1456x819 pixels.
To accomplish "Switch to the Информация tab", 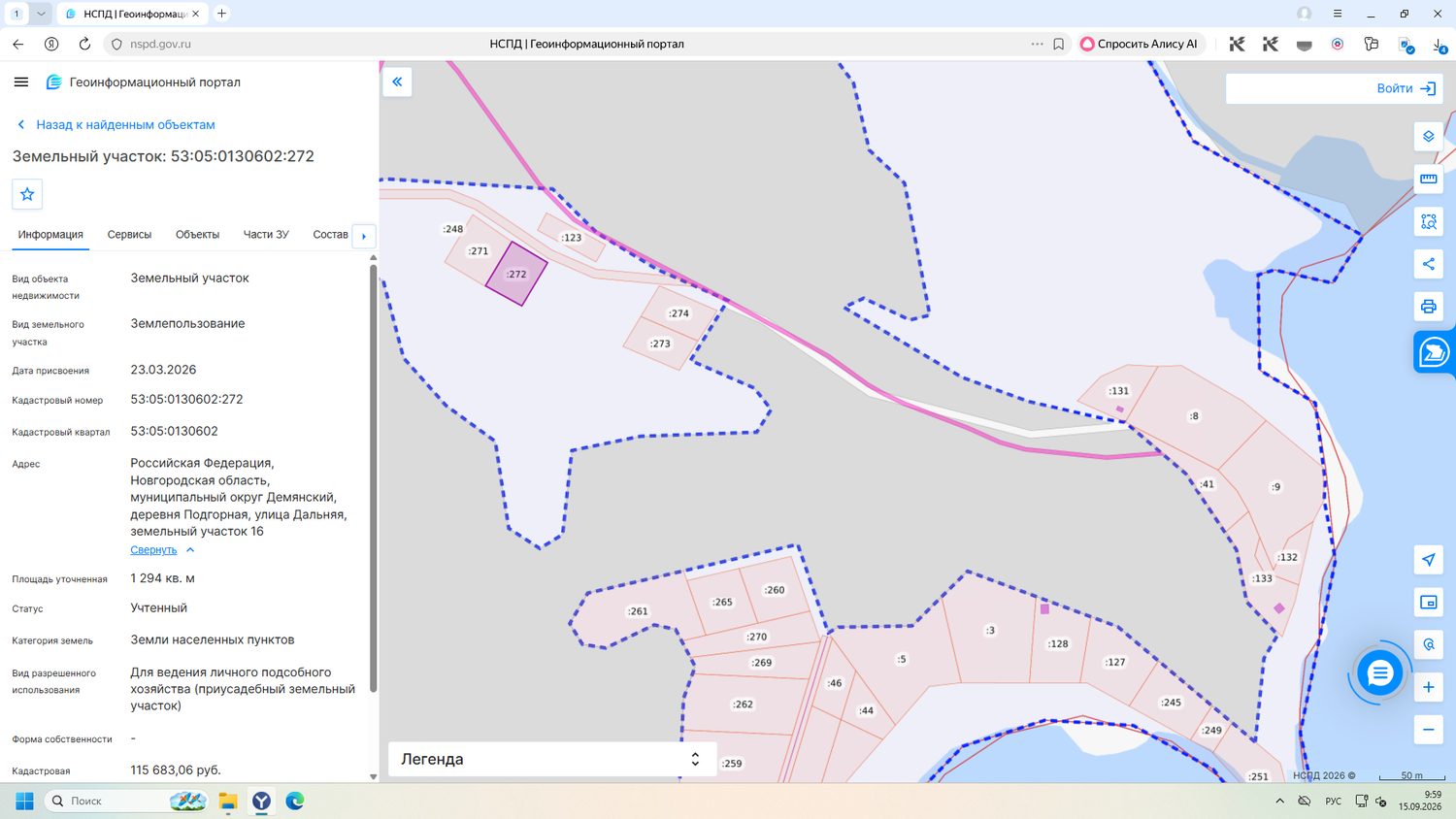I will click(x=50, y=235).
